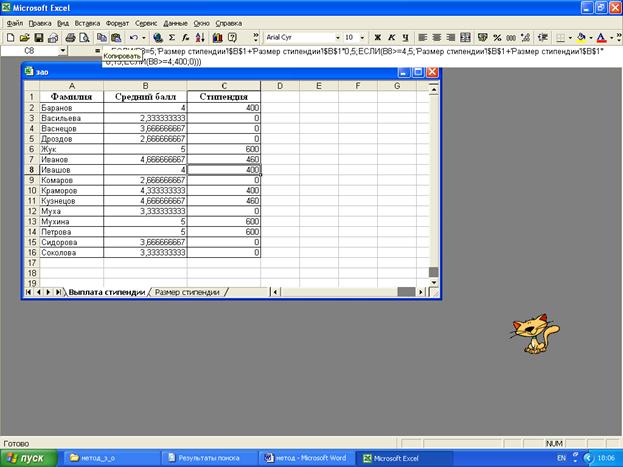
Task: Go to the last sheet navigation arrow
Action: point(58,292)
